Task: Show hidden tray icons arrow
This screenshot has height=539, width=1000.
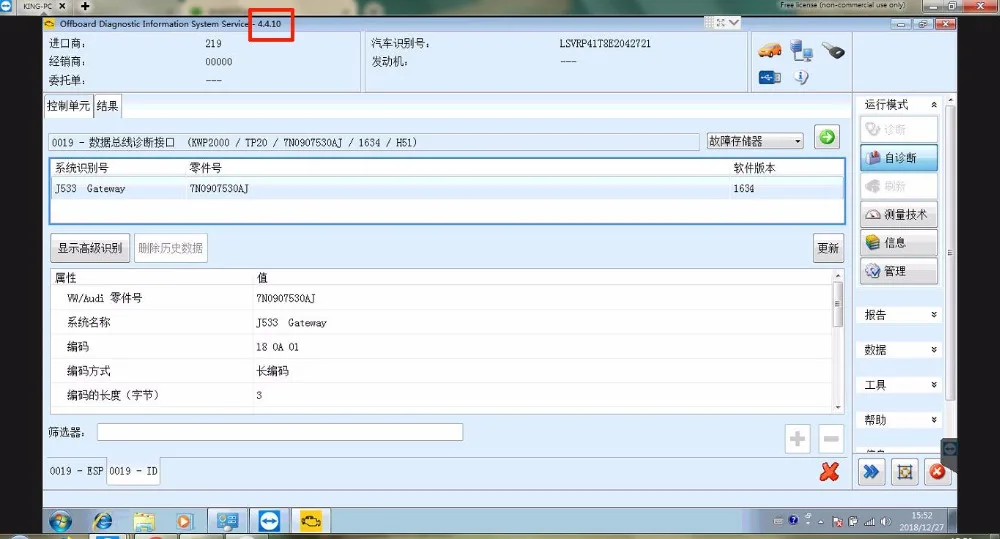Action: [x=821, y=522]
